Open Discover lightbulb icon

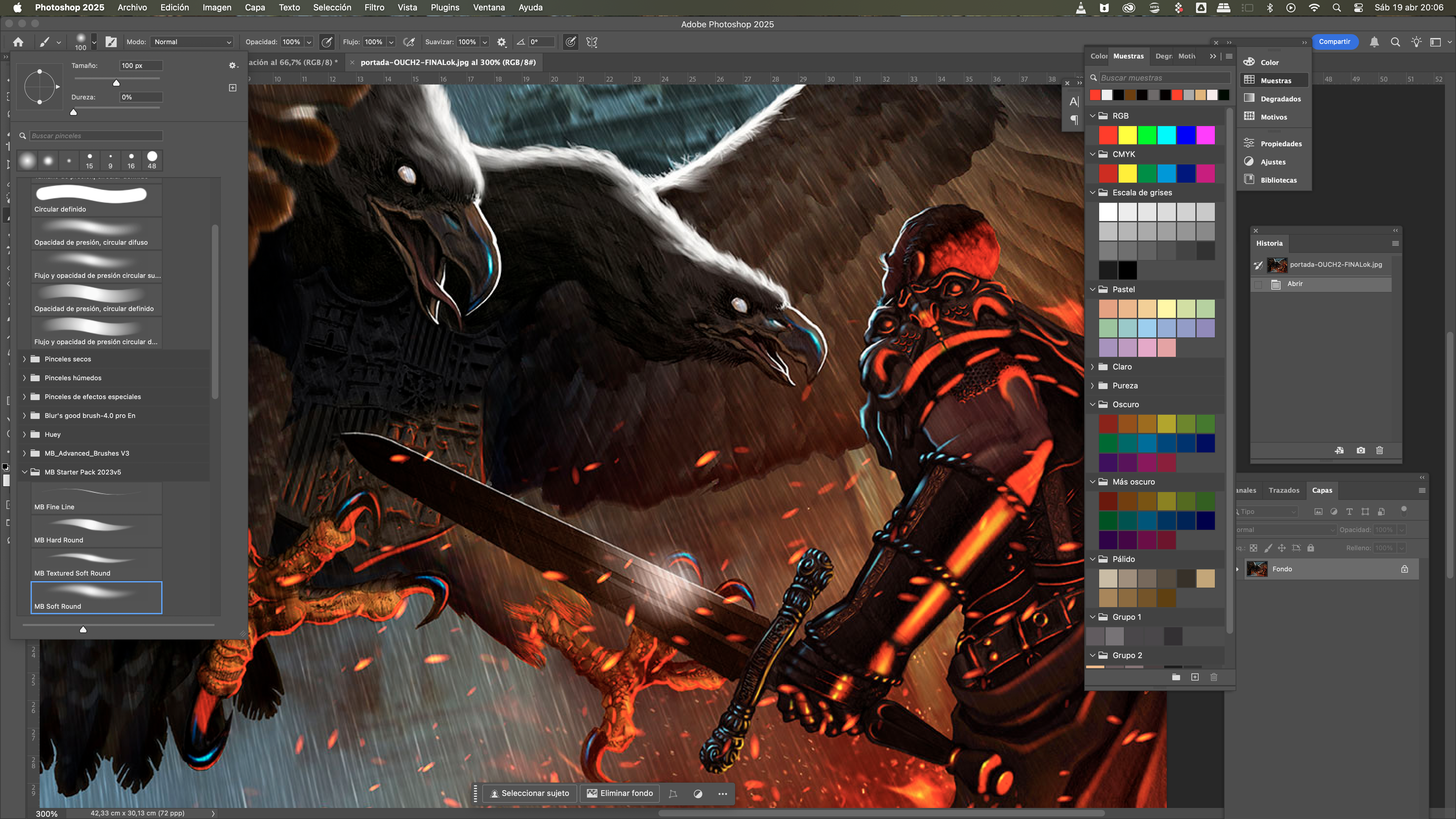click(x=1416, y=42)
